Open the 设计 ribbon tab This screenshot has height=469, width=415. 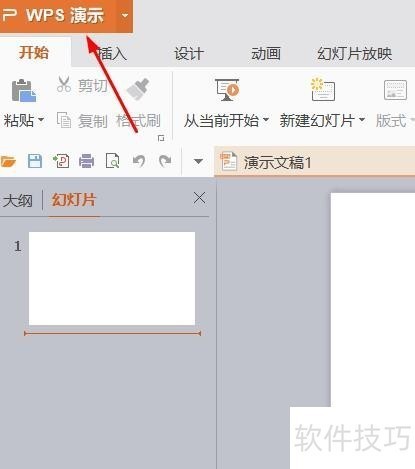[189, 54]
